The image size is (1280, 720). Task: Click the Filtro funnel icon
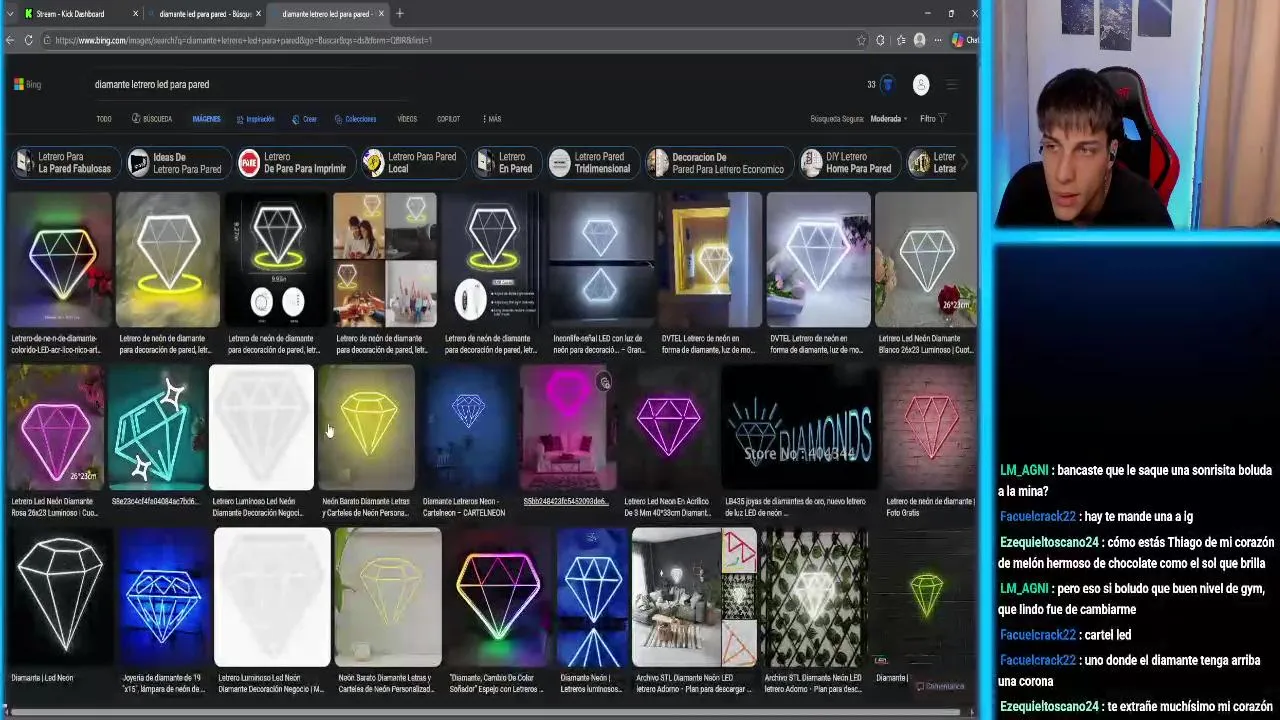pos(942,119)
